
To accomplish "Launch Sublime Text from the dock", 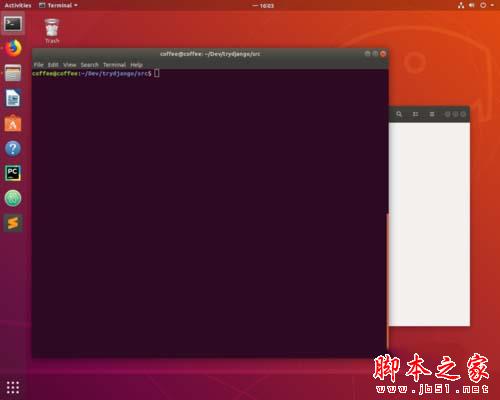I will click(x=13, y=223).
